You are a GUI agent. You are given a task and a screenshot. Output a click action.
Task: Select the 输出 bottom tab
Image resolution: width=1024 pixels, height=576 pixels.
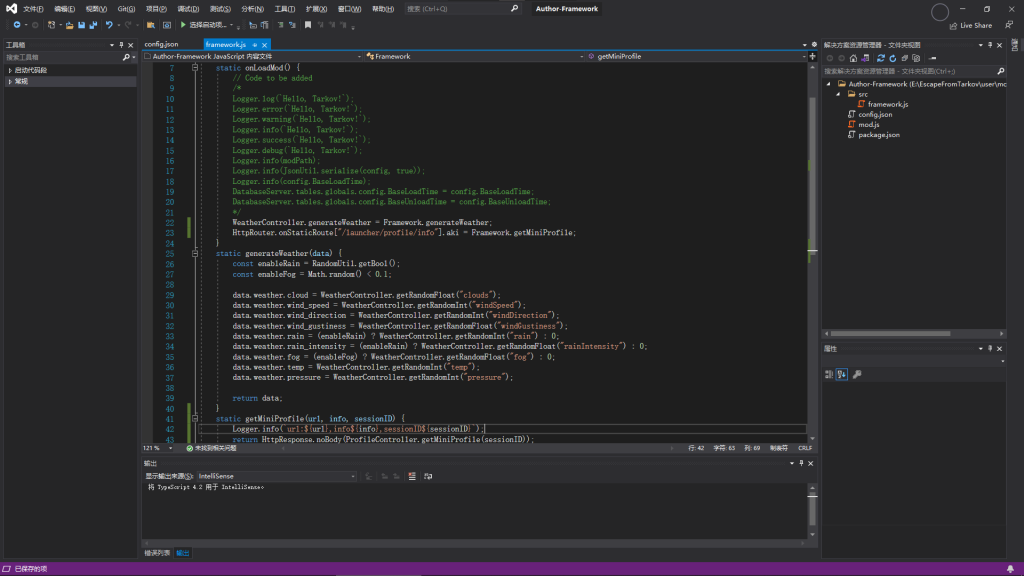pyautogui.click(x=182, y=553)
